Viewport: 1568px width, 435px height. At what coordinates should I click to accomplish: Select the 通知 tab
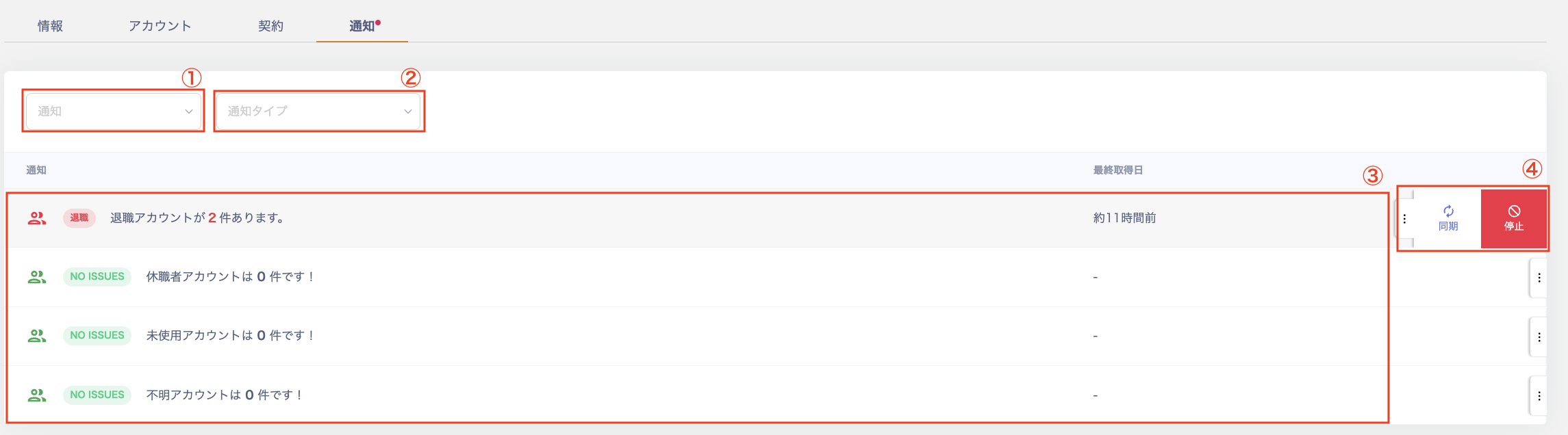coord(362,26)
